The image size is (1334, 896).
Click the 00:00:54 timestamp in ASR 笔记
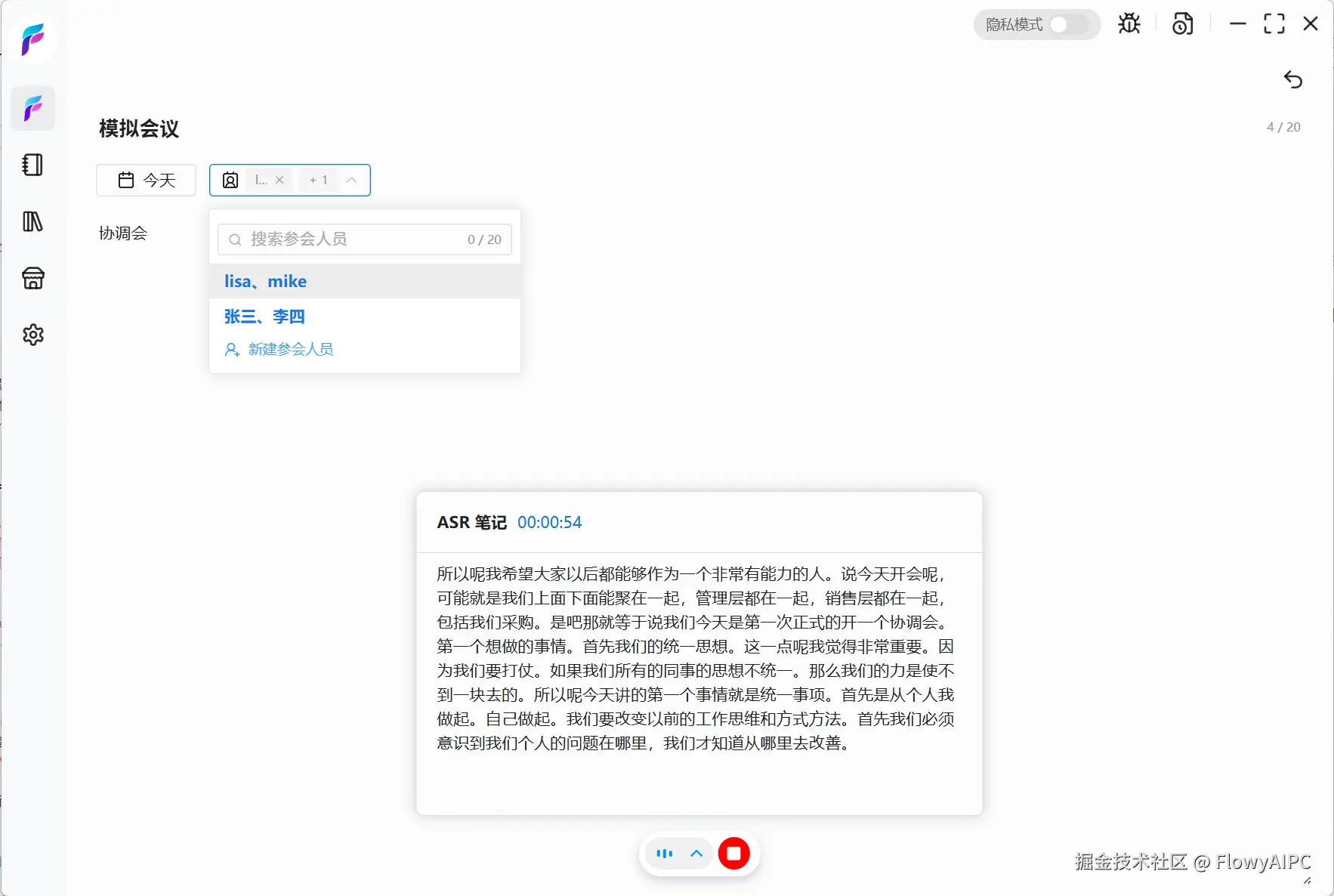(x=549, y=522)
